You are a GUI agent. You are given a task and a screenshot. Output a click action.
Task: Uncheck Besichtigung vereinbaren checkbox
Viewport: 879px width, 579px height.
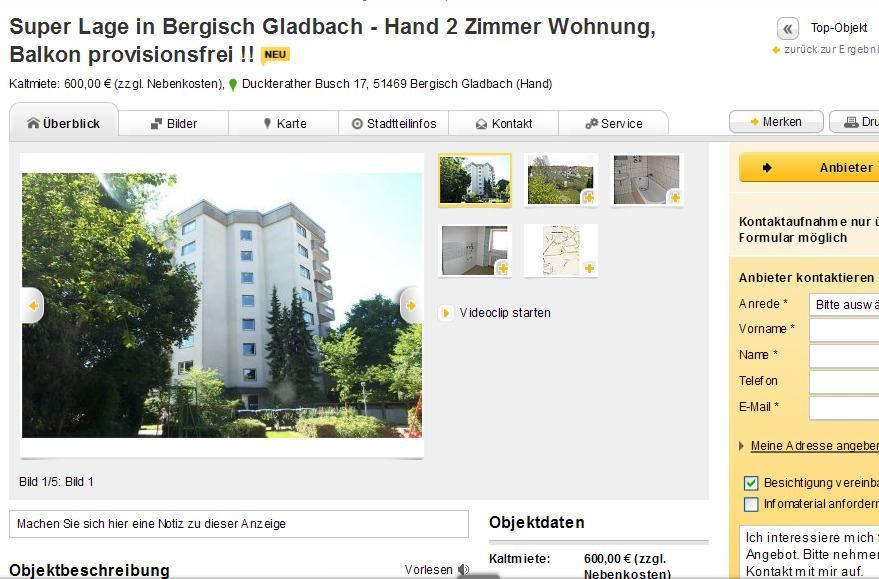[751, 483]
